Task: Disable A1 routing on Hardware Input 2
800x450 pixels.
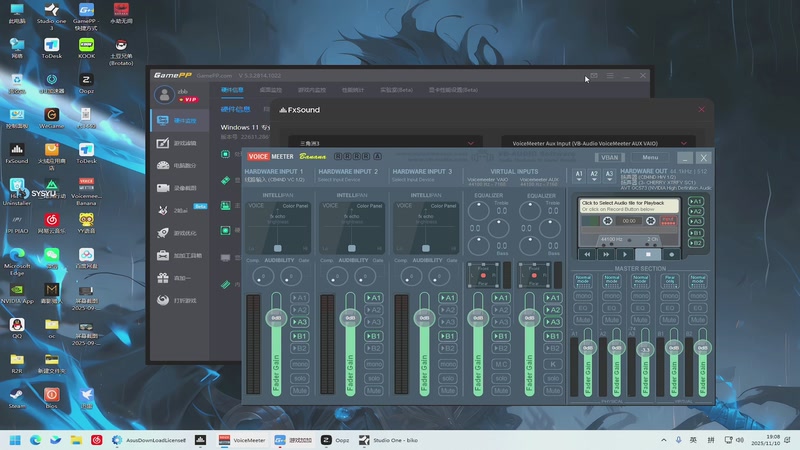Action: (x=373, y=297)
